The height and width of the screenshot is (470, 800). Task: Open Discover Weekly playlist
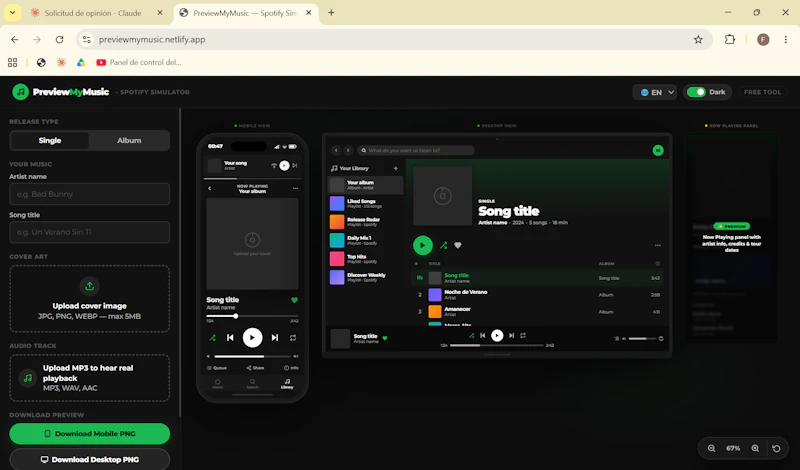pyautogui.click(x=365, y=277)
